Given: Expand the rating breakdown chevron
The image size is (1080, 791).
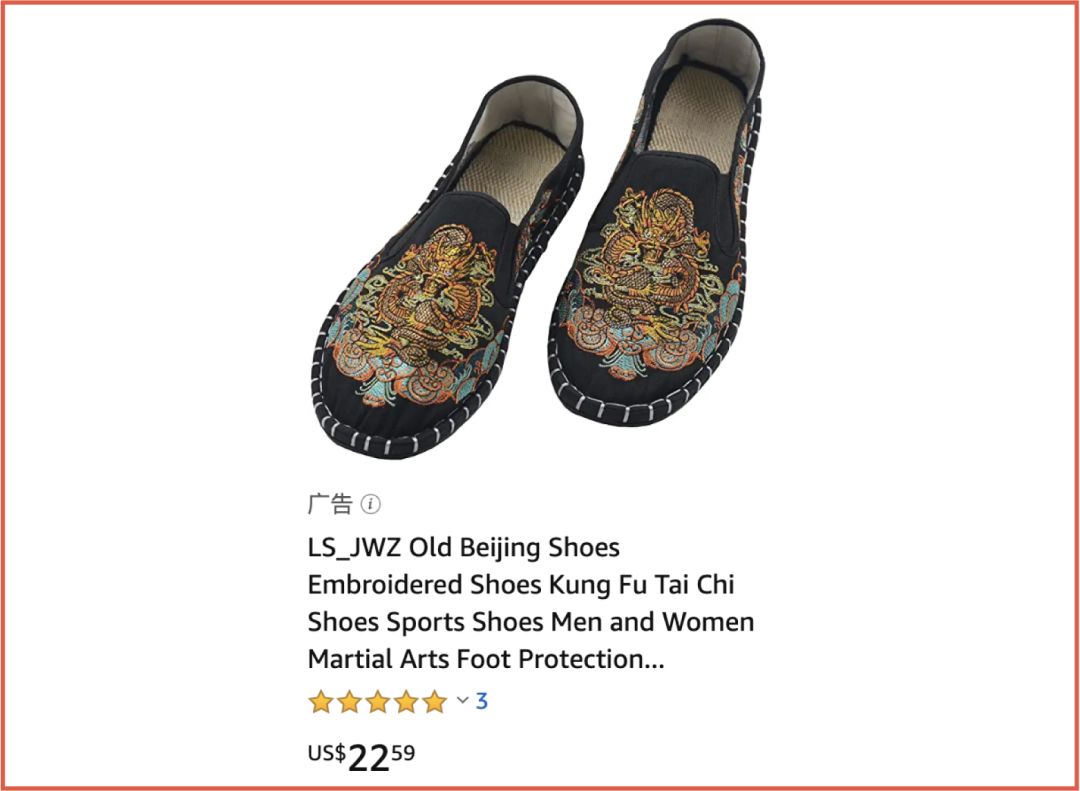Looking at the screenshot, I should tap(463, 701).
